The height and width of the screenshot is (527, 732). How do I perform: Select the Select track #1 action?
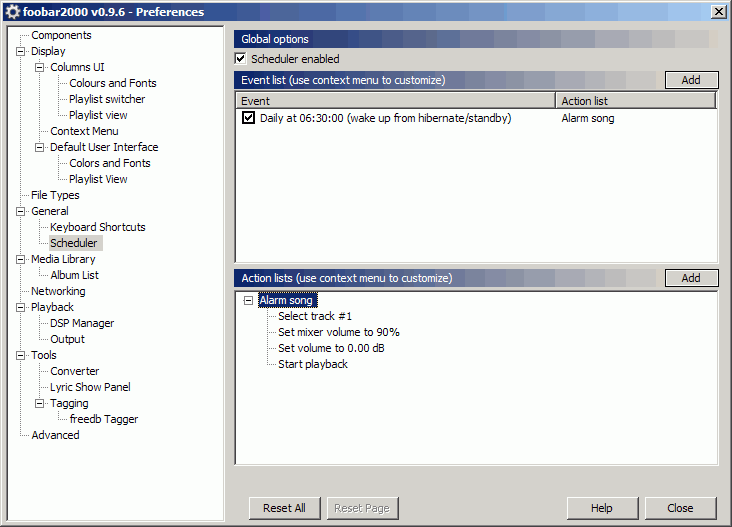(315, 316)
